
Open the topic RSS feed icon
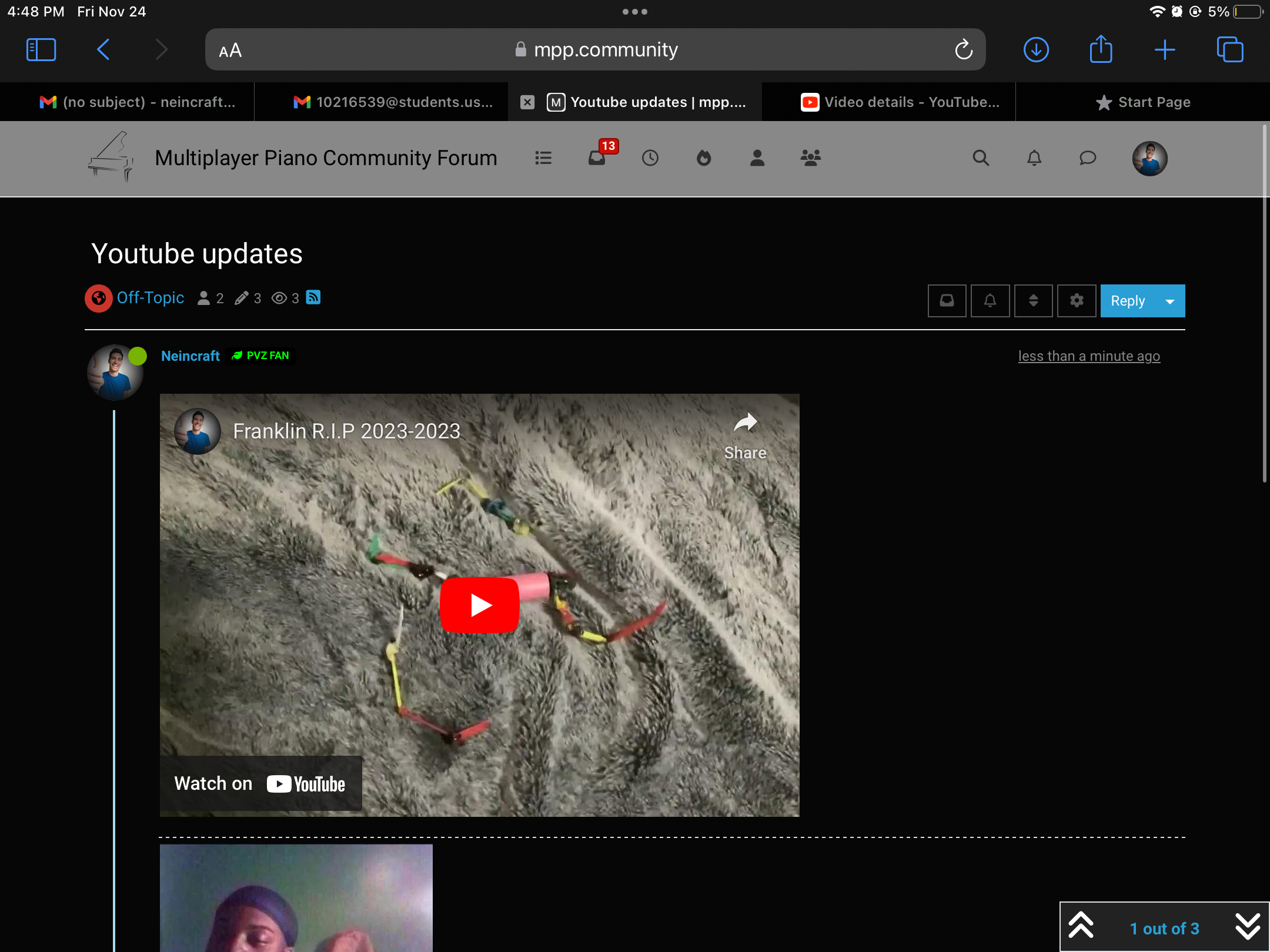pyautogui.click(x=313, y=297)
